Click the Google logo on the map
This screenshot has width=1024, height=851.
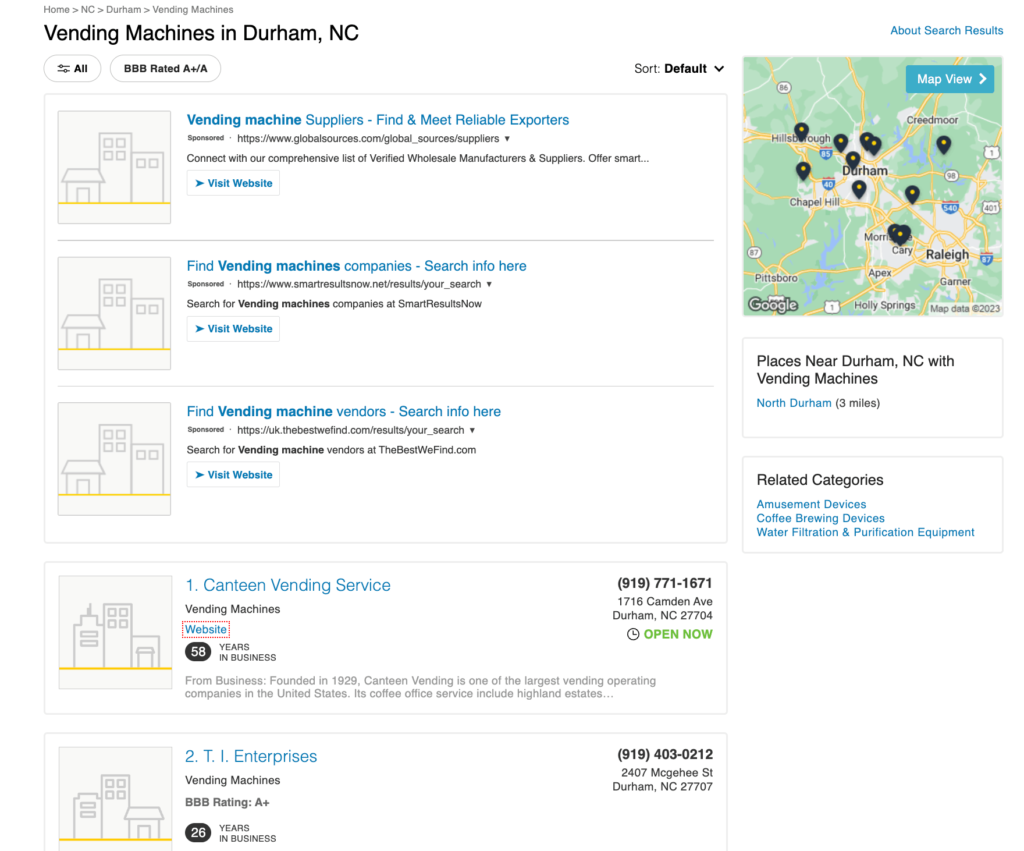click(x=772, y=303)
